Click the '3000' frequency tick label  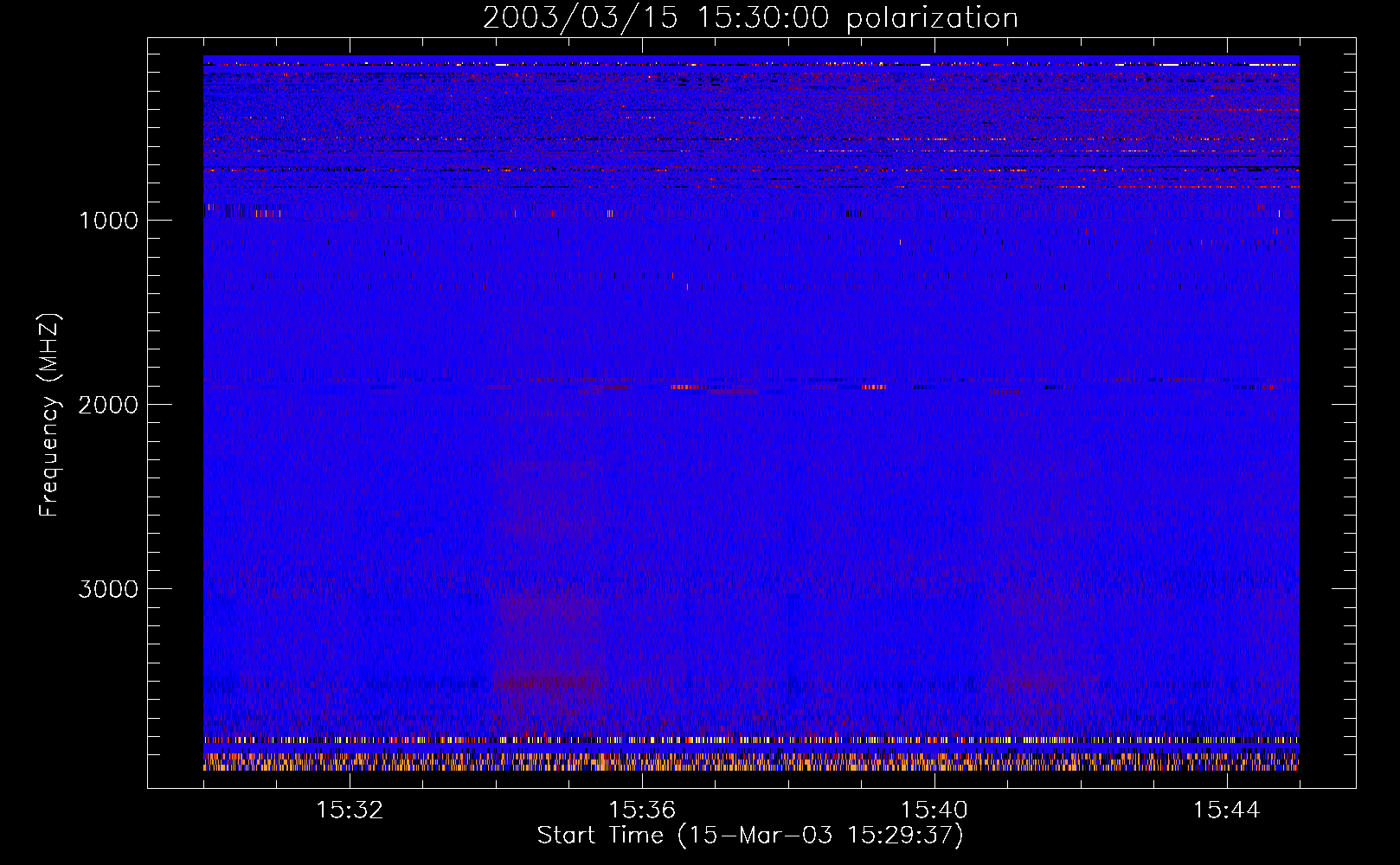(x=108, y=589)
